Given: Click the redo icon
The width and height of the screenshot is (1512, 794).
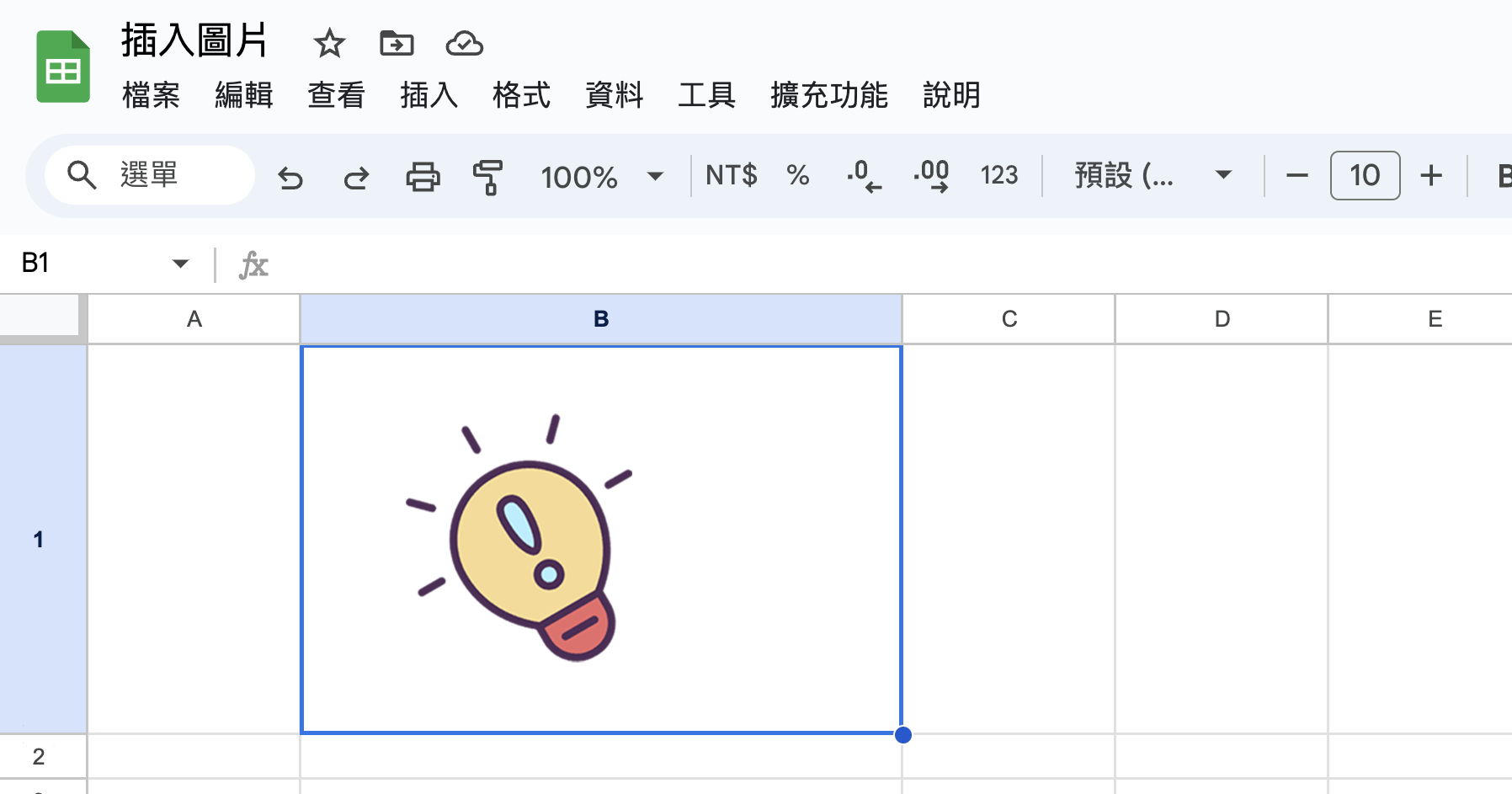Looking at the screenshot, I should [x=356, y=176].
